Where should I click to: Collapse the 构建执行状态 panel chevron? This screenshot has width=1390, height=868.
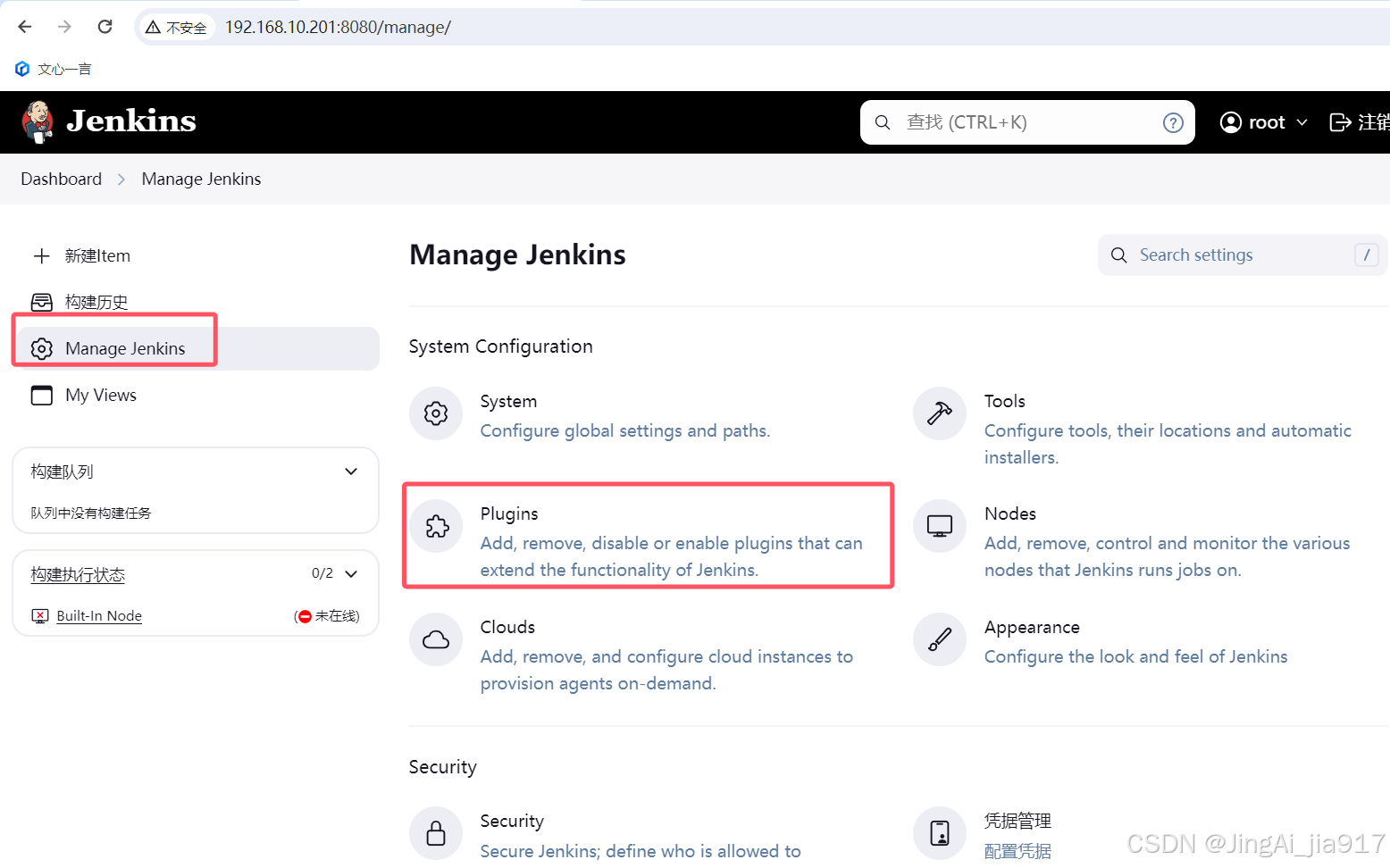coord(351,574)
